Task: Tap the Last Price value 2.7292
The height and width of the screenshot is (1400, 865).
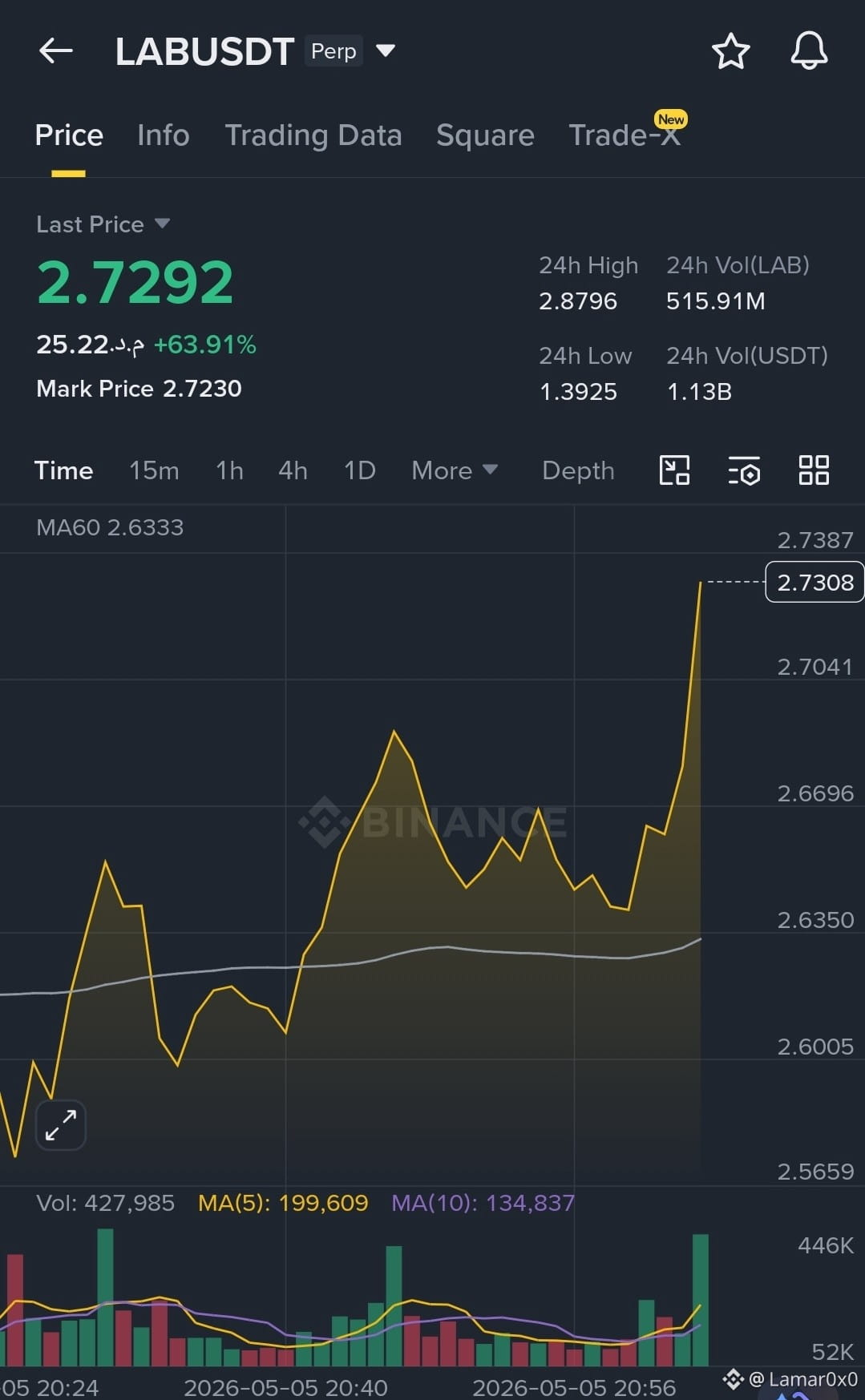Action: coord(135,283)
